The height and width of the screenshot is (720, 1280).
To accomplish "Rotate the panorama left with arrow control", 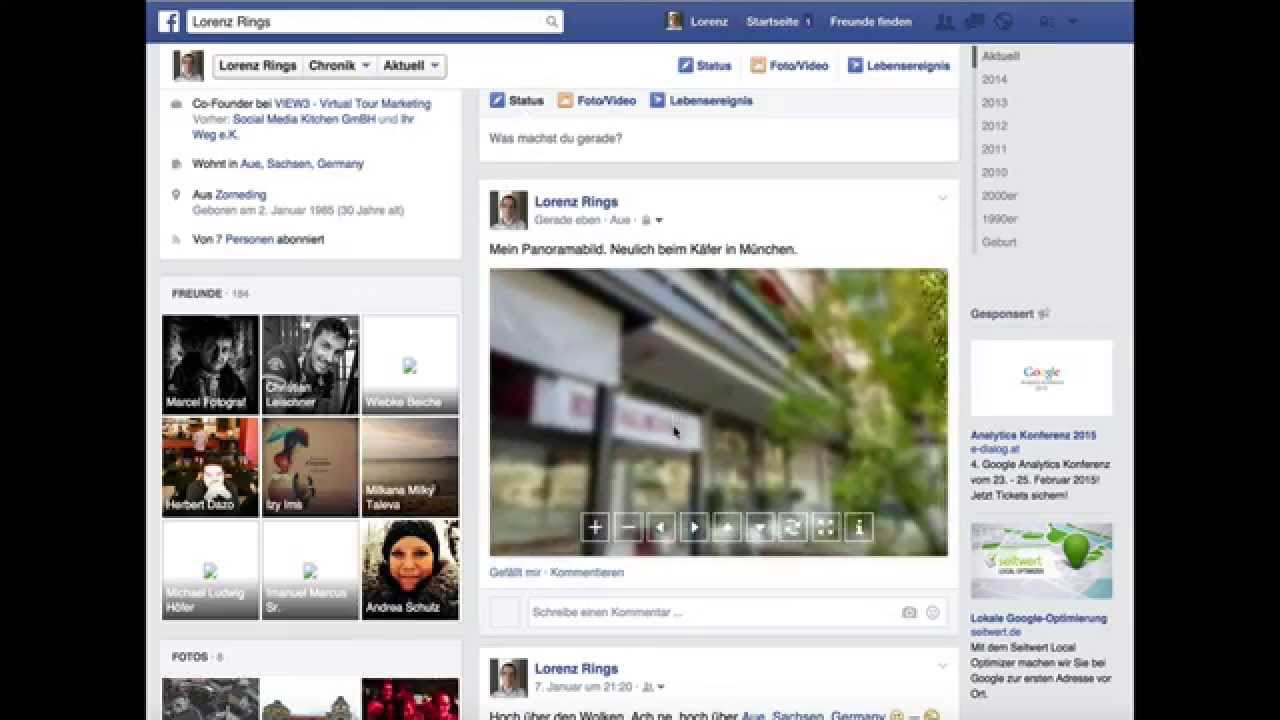I will [661, 528].
